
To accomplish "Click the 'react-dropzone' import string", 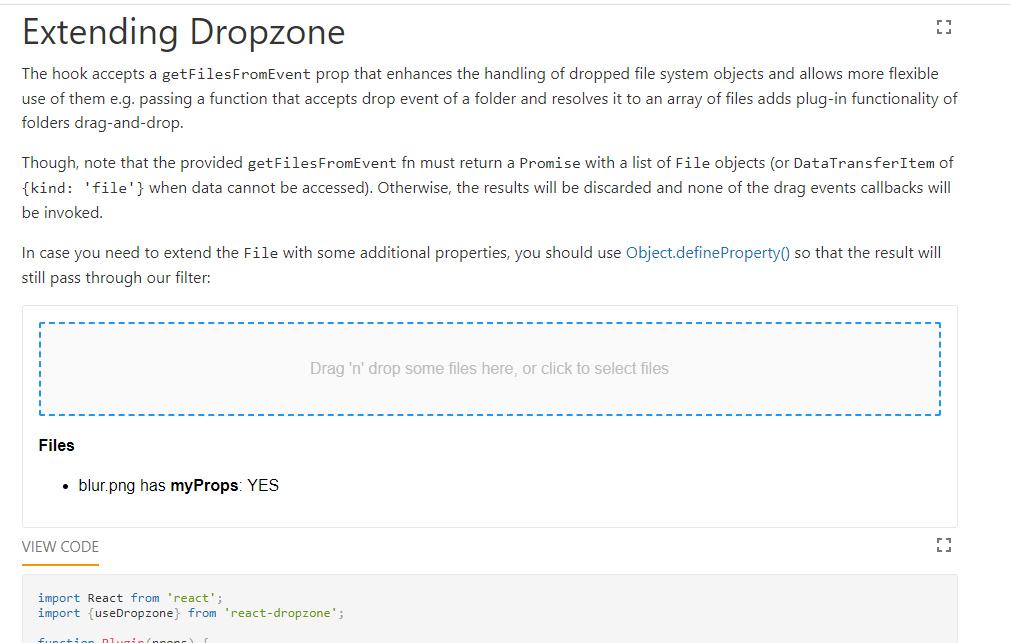I will coord(282,612).
